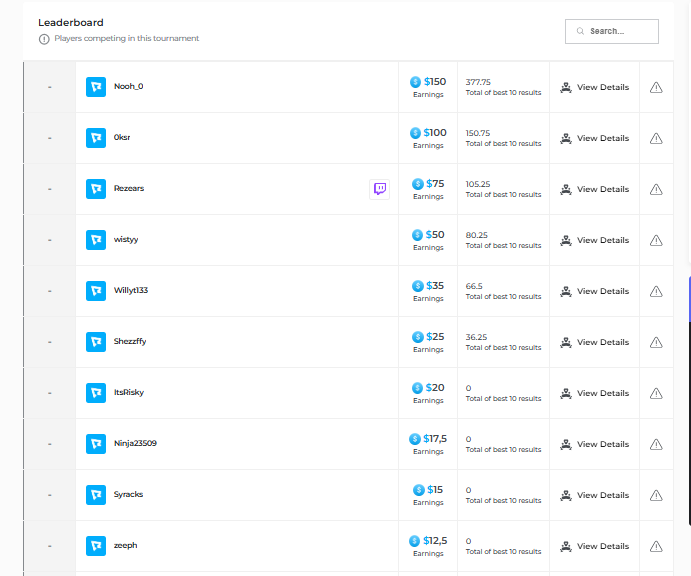Report Willyt133 using the warning icon

point(656,291)
